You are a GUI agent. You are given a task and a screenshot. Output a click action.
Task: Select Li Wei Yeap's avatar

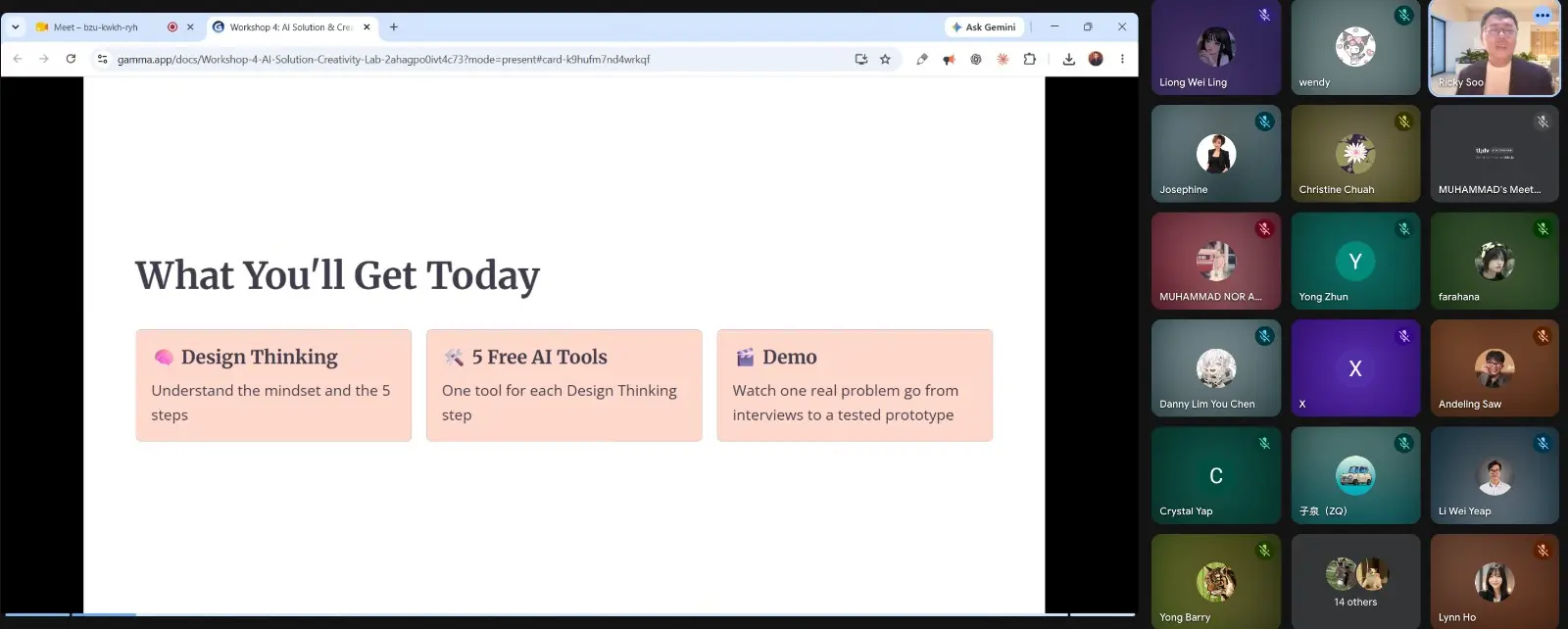tap(1494, 475)
